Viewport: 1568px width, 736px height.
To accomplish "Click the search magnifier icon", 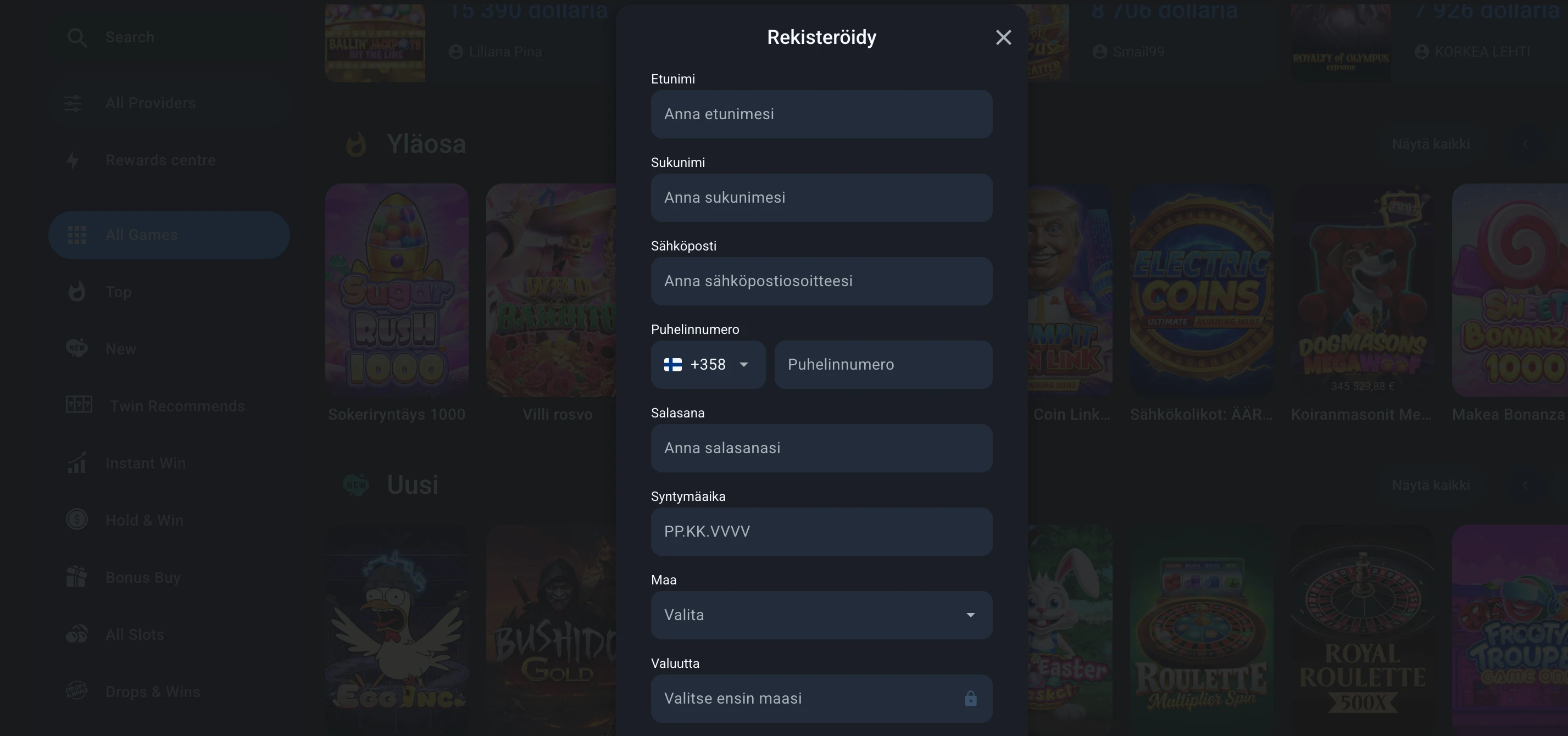I will pyautogui.click(x=77, y=38).
